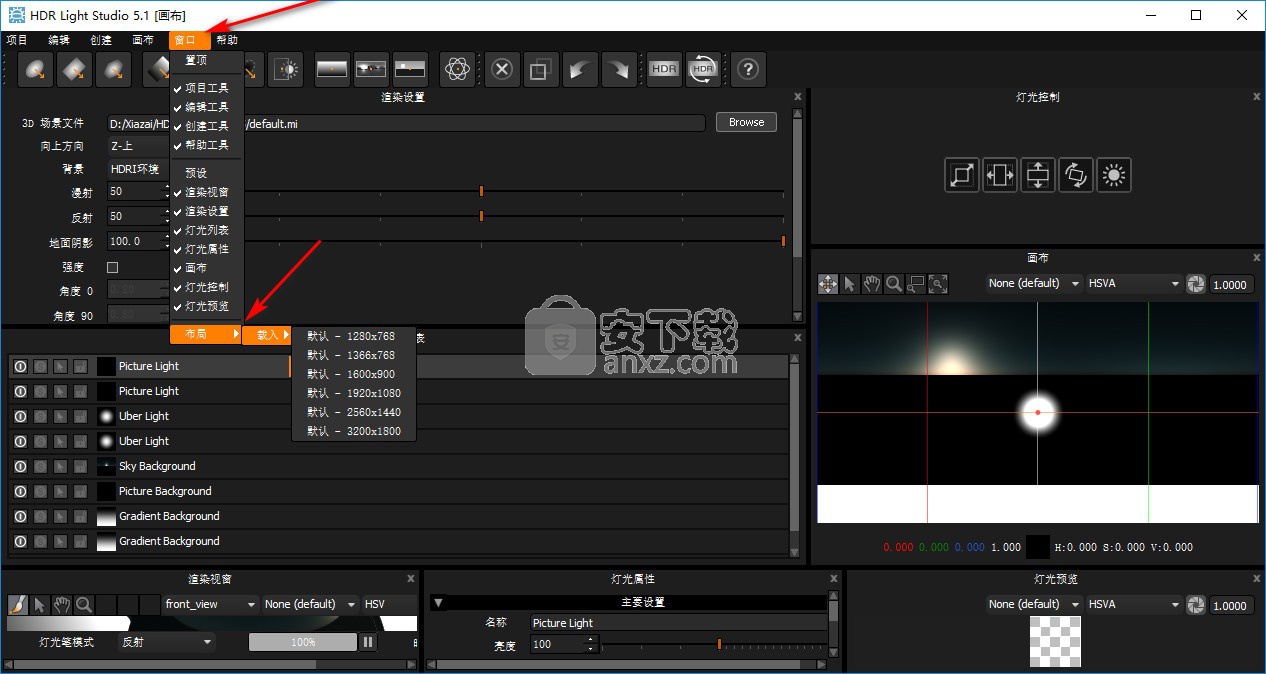Open the 项目 menu
Viewport: 1266px width, 674px height.
pos(17,41)
